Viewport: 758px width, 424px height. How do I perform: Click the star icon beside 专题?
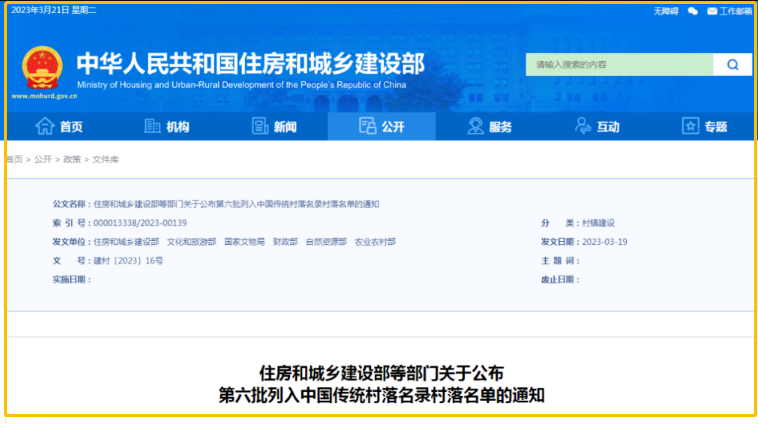690,126
